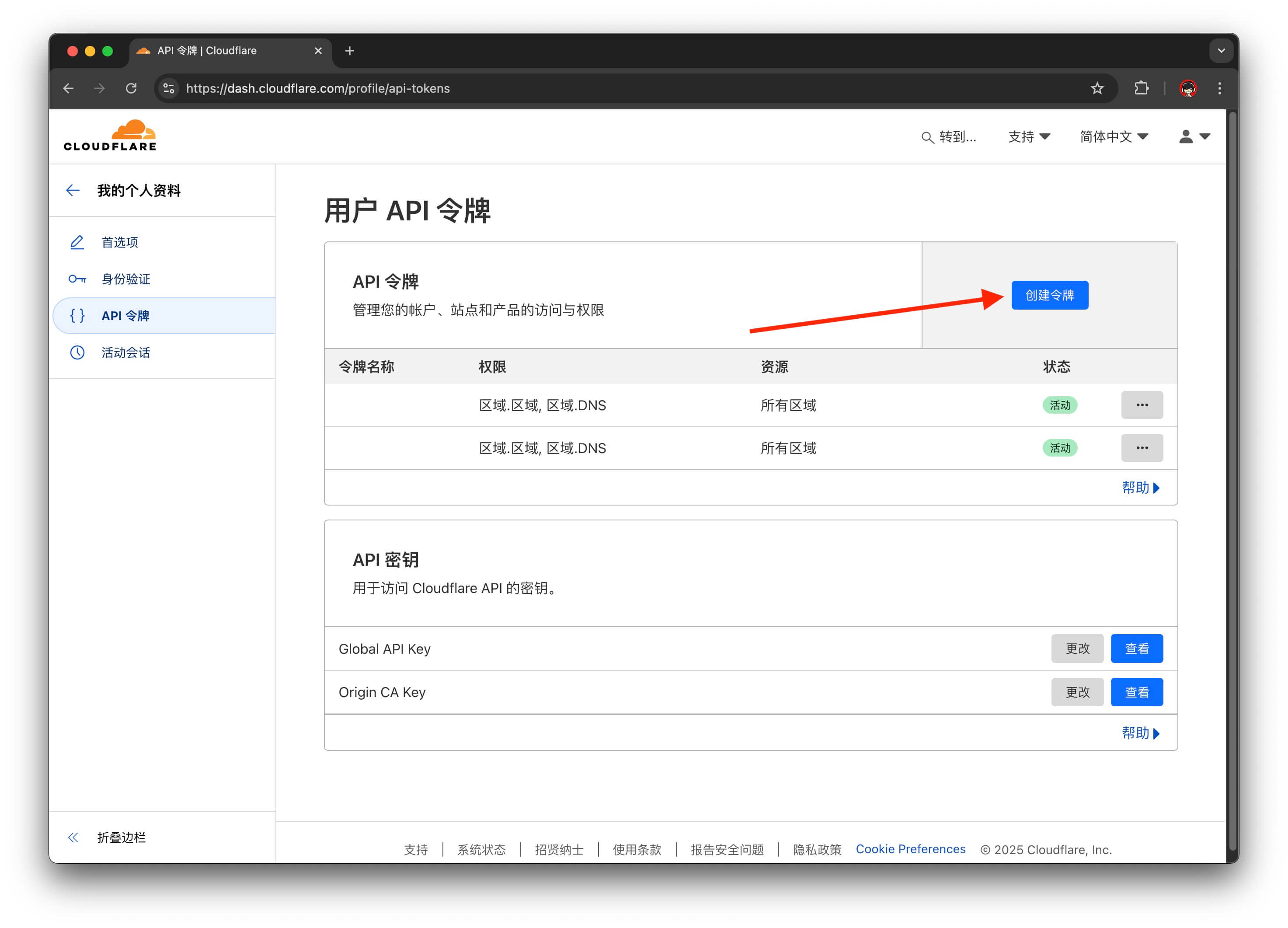Screen dimensions: 1288x928
Task: Click 所有区域 in the second token row
Action: click(x=788, y=449)
